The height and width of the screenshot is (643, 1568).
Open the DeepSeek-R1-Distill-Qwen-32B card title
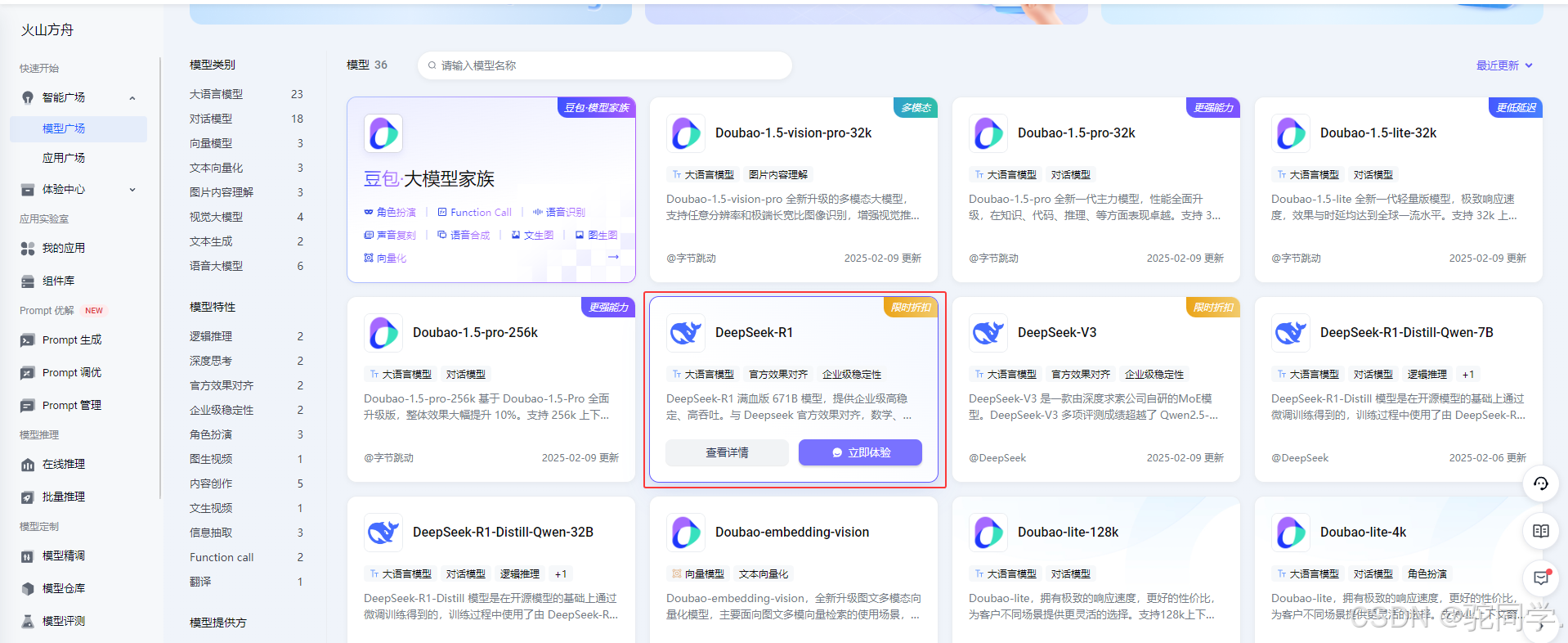tap(503, 532)
